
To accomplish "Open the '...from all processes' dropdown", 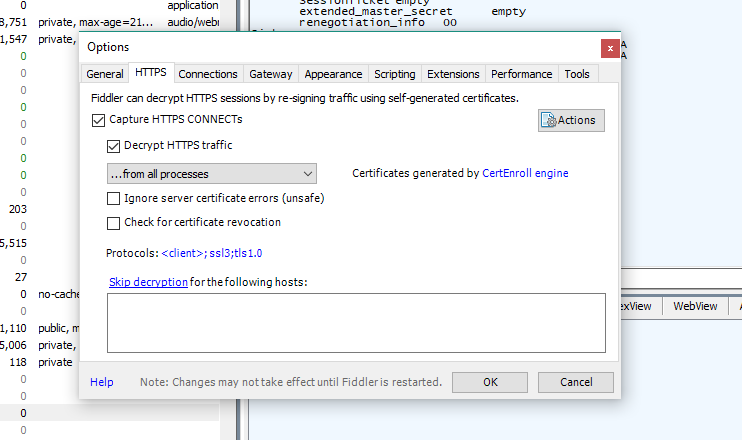I will (212, 174).
